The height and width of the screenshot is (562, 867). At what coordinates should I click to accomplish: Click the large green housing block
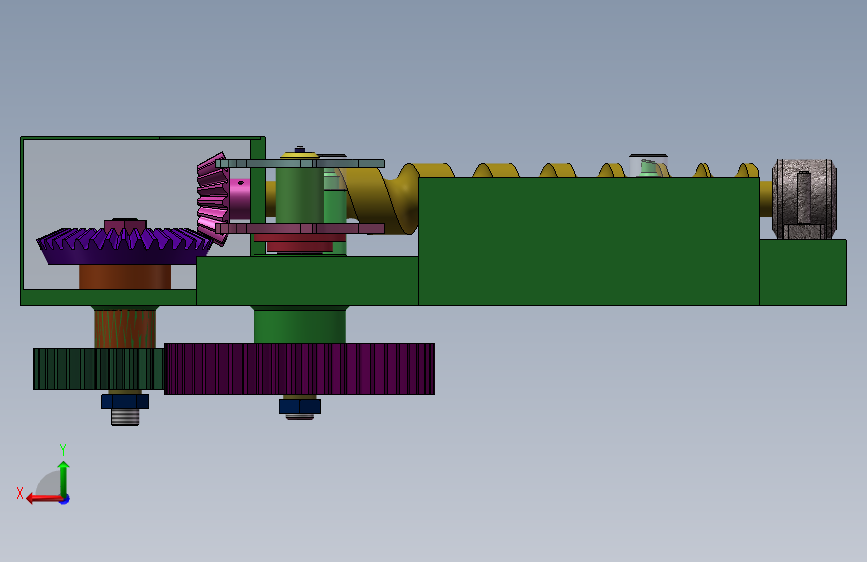click(x=589, y=241)
